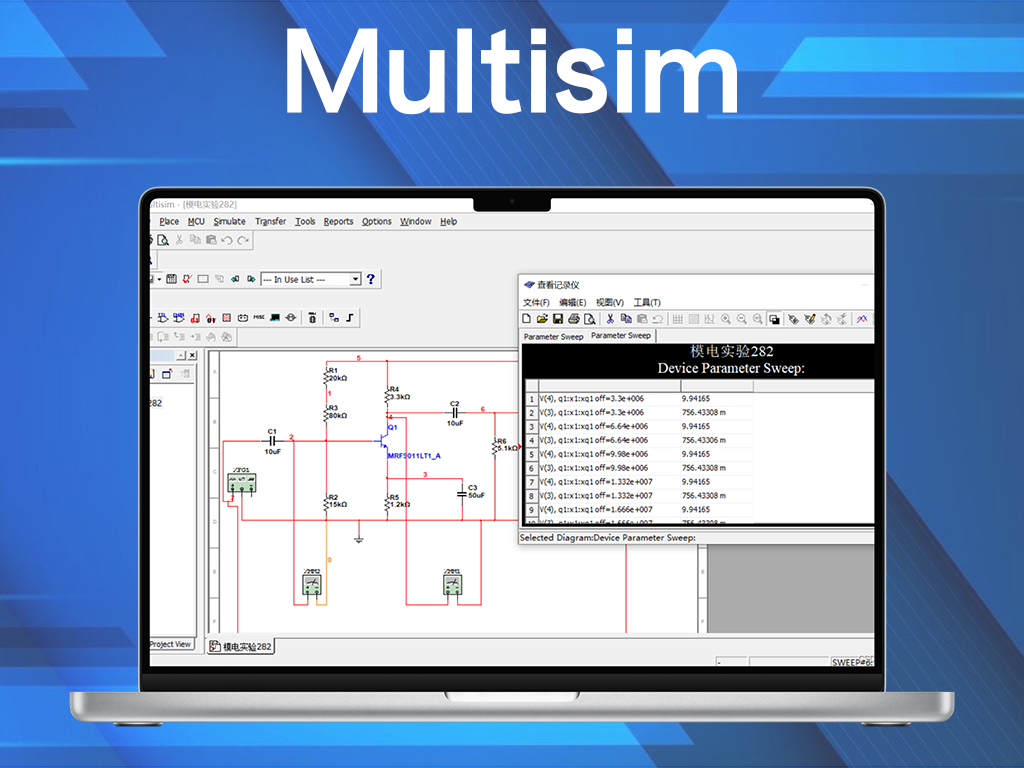Zoom in using the grapher magnifier plus icon
Viewport: 1024px width, 768px height.
point(726,319)
